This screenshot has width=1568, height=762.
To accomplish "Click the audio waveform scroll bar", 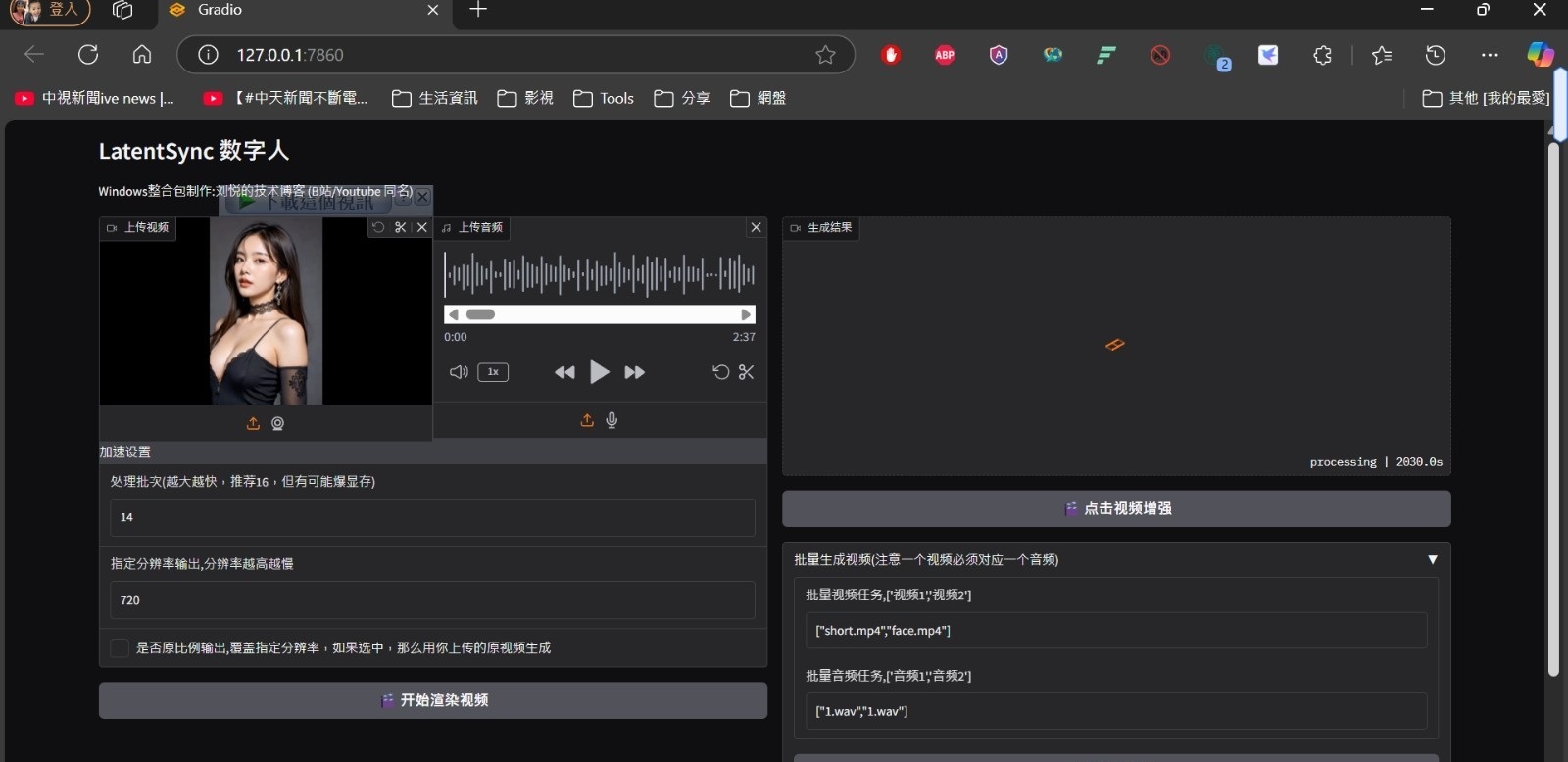I will pos(599,314).
